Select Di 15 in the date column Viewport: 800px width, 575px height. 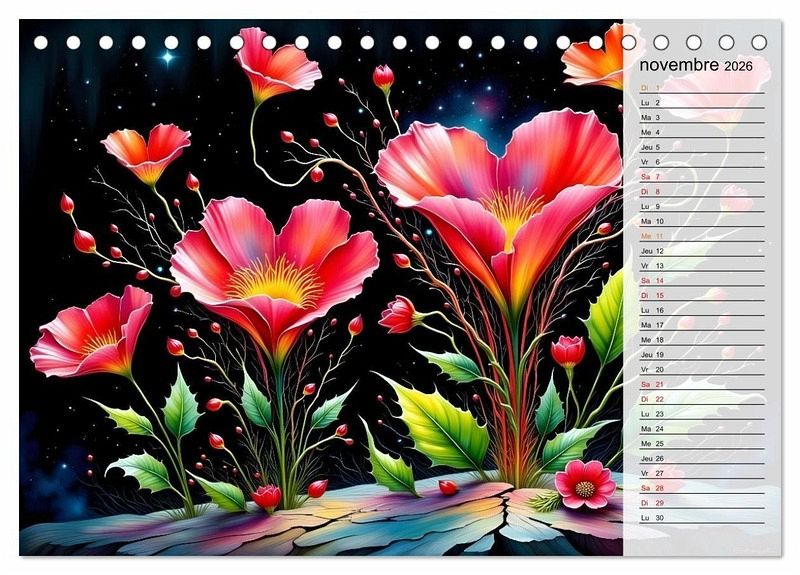point(651,296)
